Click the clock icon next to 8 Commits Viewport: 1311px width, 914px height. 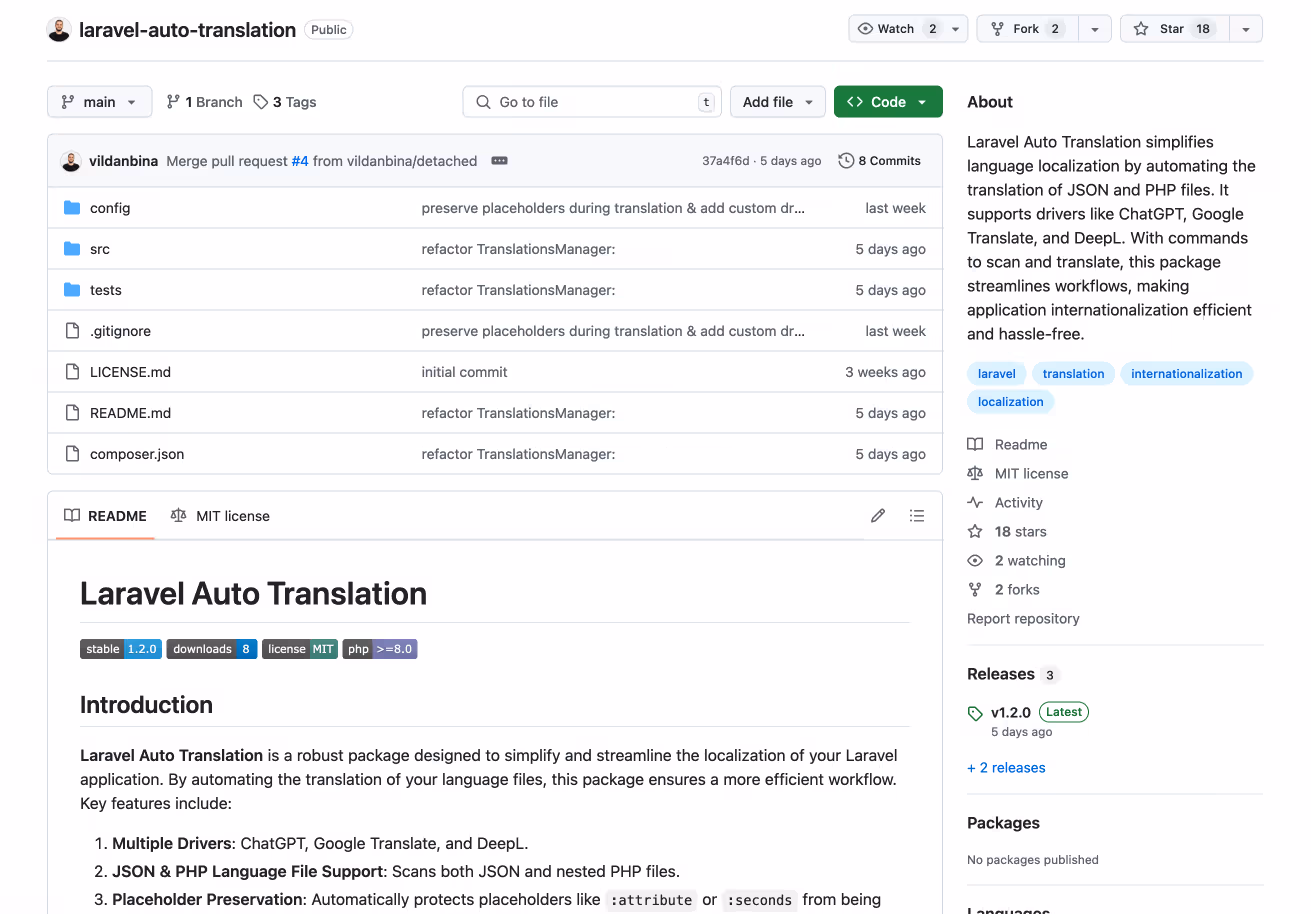point(846,161)
